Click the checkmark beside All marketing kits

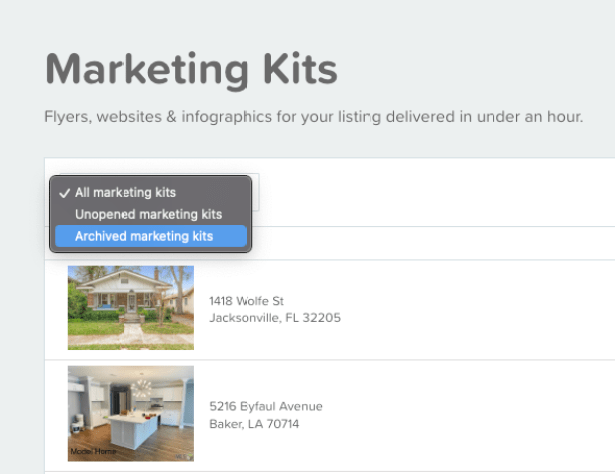(64, 193)
